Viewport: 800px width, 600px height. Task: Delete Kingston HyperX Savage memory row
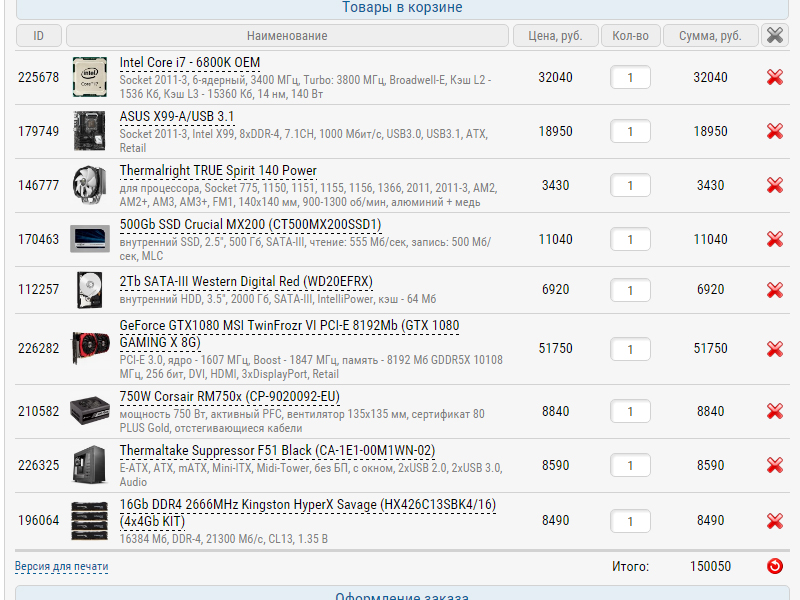[x=774, y=521]
